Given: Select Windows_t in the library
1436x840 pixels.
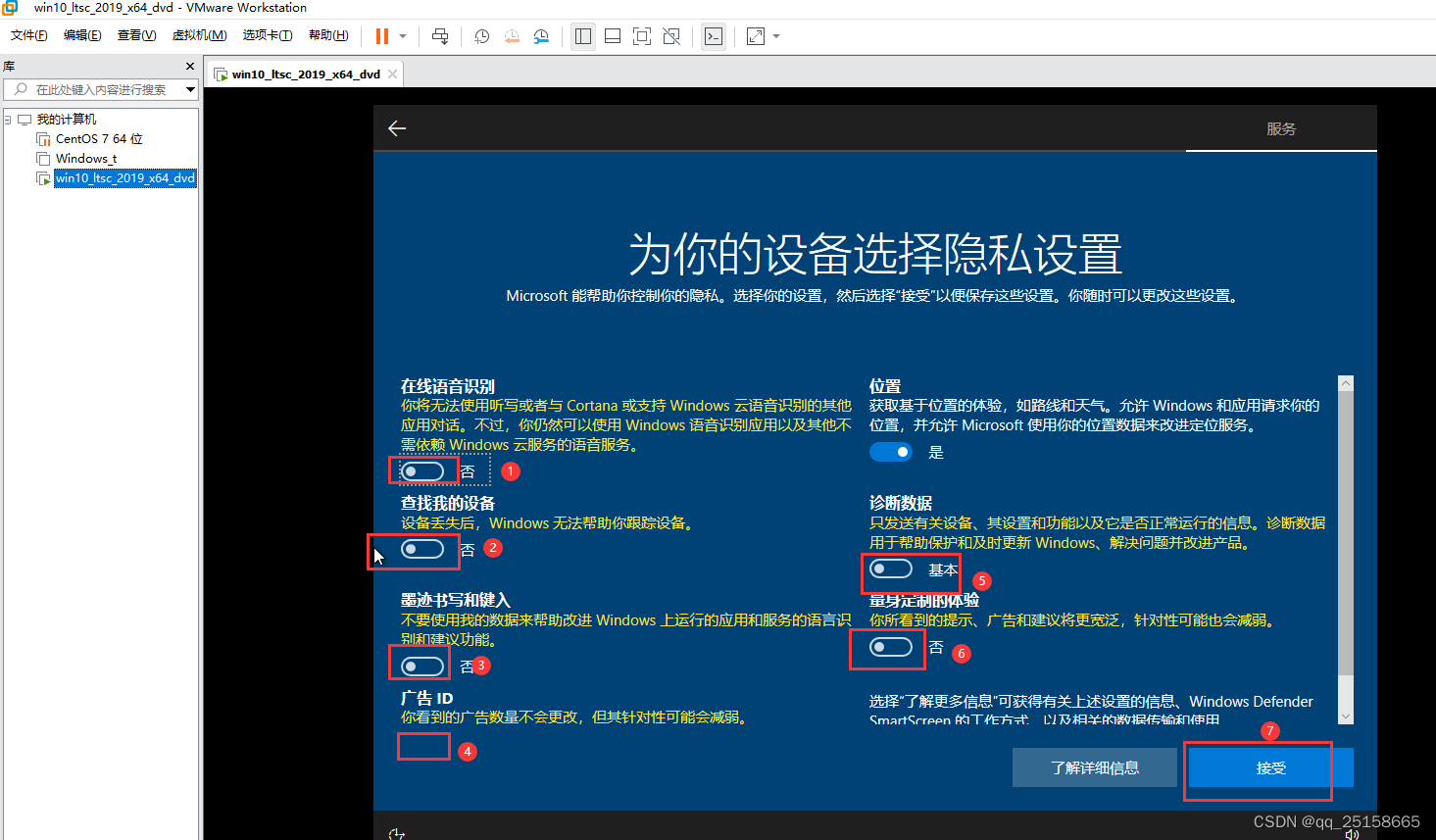Looking at the screenshot, I should tap(86, 159).
